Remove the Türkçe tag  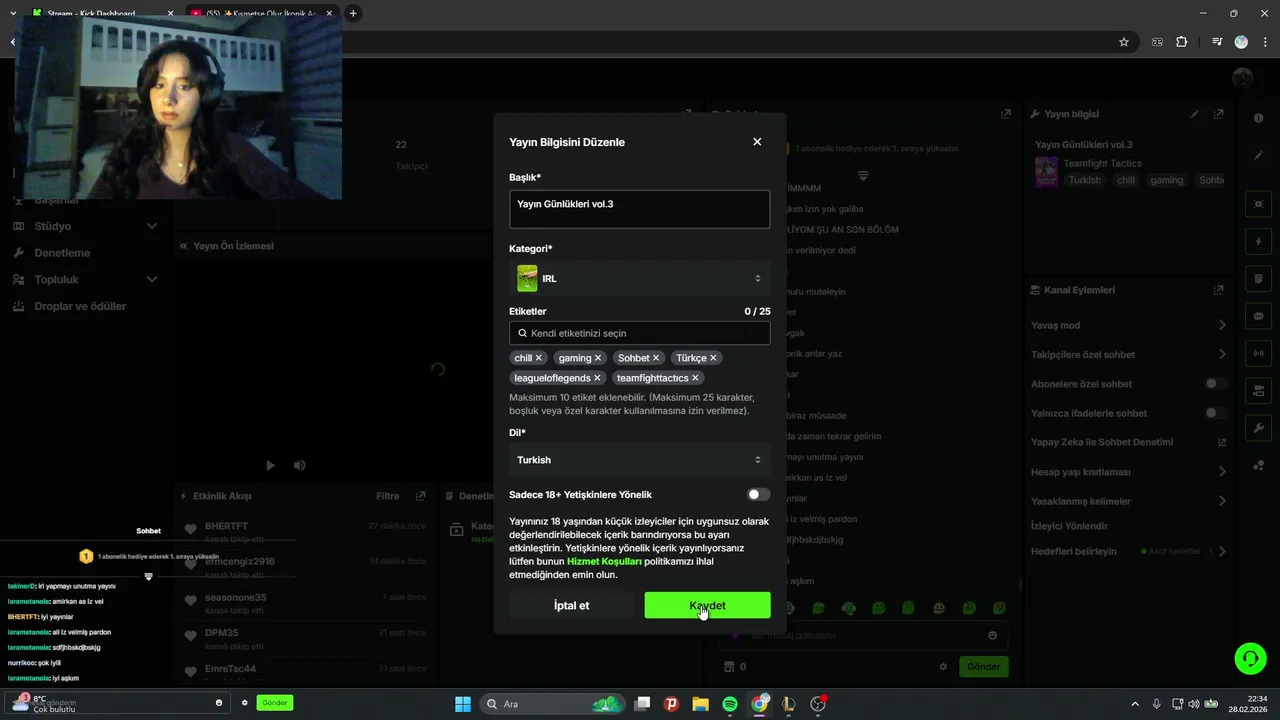[713, 358]
